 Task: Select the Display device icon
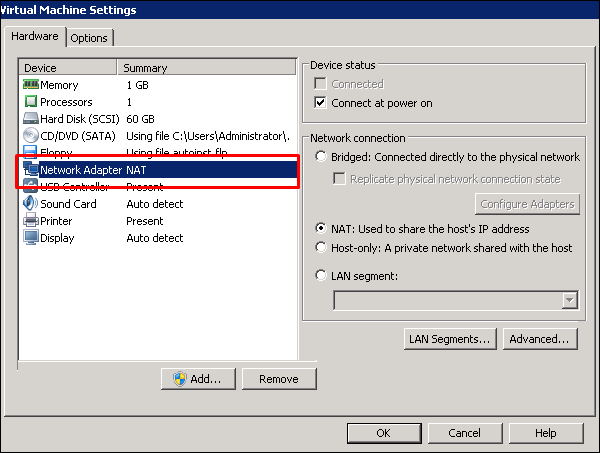30,239
